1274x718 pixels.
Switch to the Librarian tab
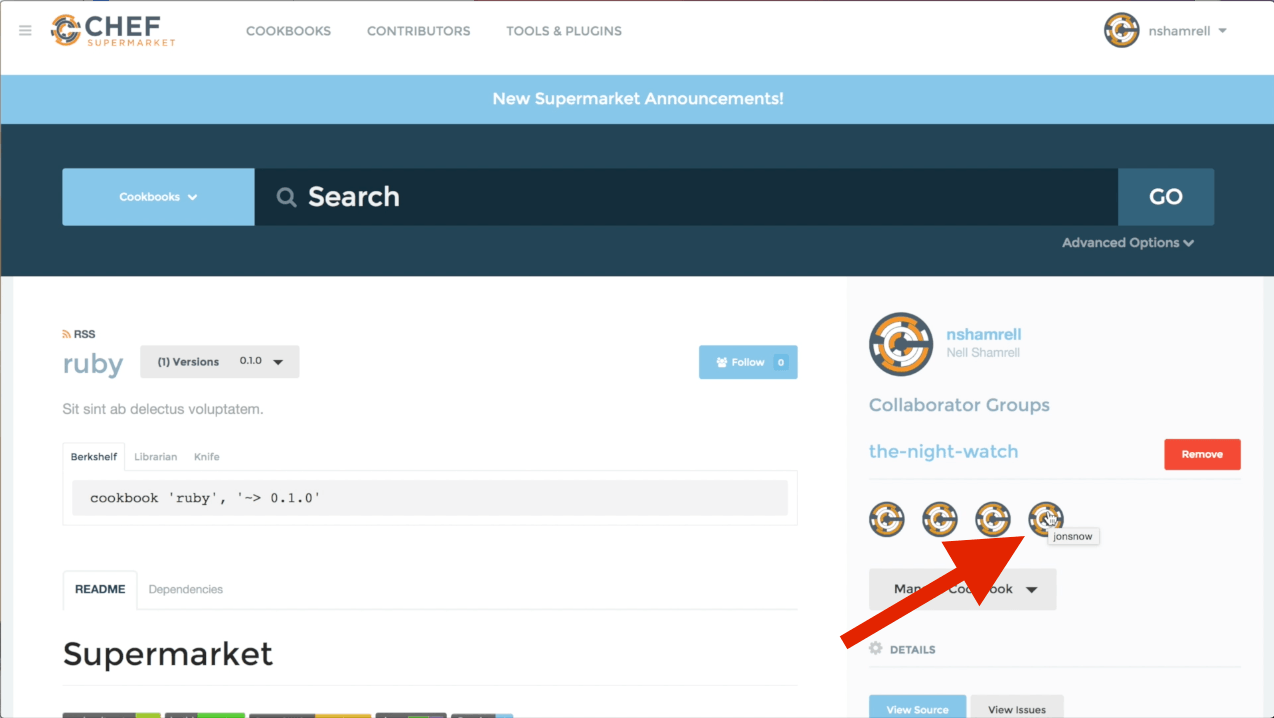[155, 457]
